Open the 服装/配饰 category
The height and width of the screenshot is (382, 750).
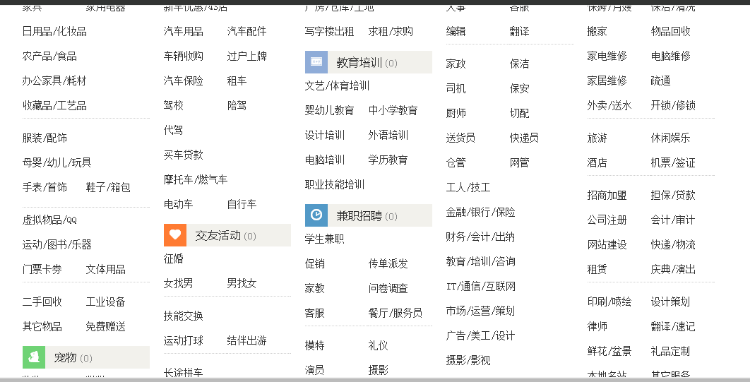click(45, 138)
